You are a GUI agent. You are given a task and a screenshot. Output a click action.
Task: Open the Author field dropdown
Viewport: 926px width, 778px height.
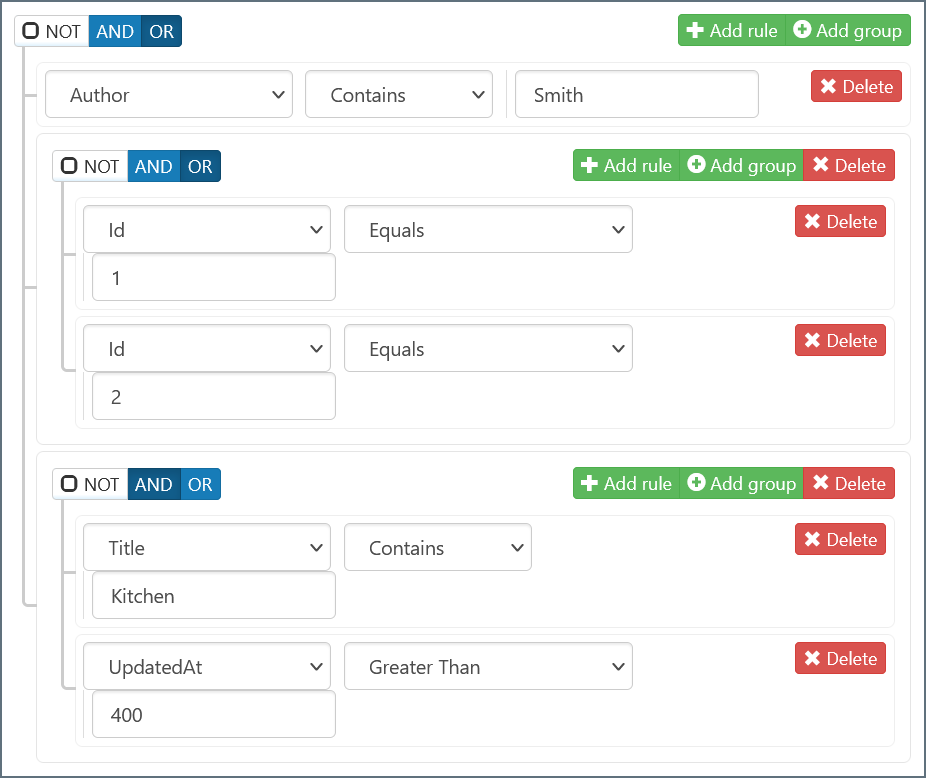tap(169, 95)
